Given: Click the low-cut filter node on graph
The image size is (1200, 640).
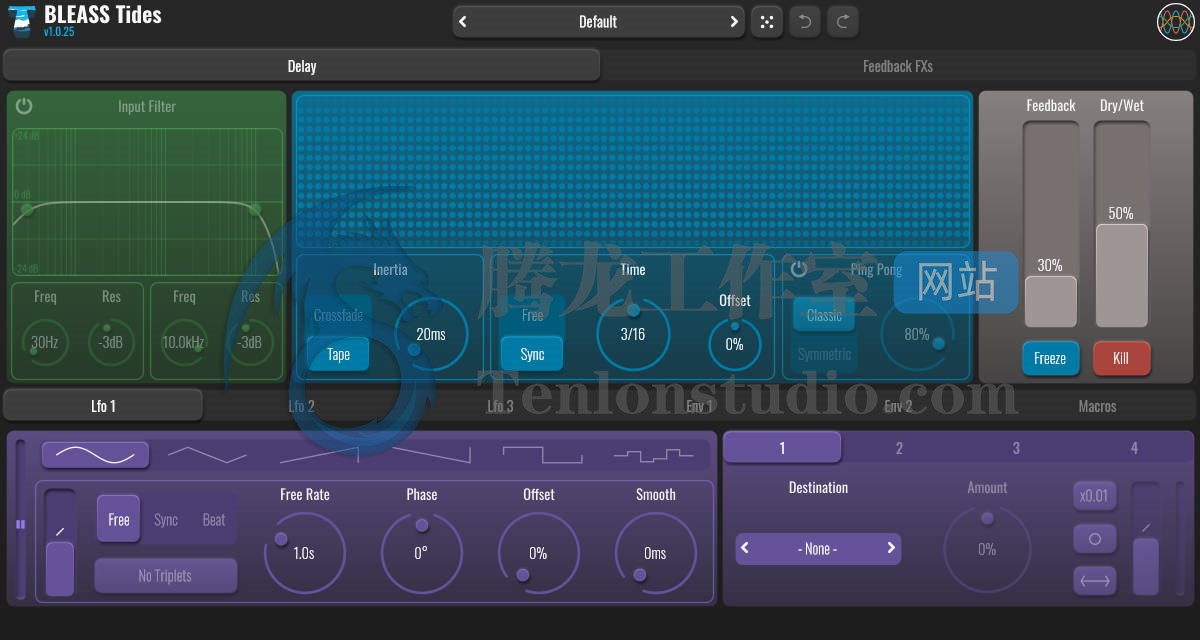Looking at the screenshot, I should [x=27, y=209].
